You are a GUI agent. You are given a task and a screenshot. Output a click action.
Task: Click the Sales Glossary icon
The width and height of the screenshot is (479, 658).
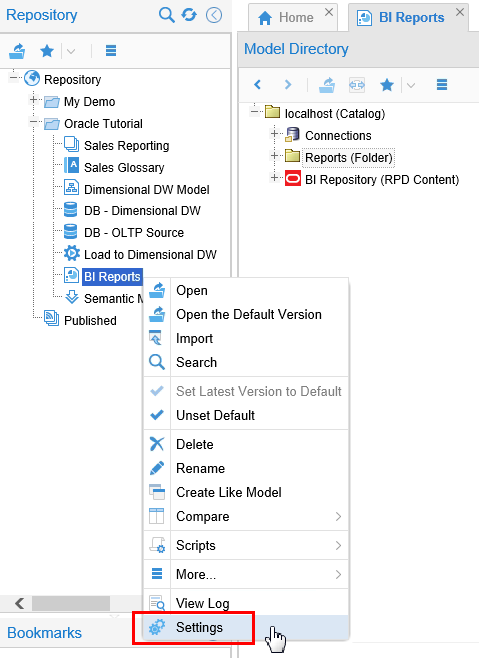click(x=72, y=165)
